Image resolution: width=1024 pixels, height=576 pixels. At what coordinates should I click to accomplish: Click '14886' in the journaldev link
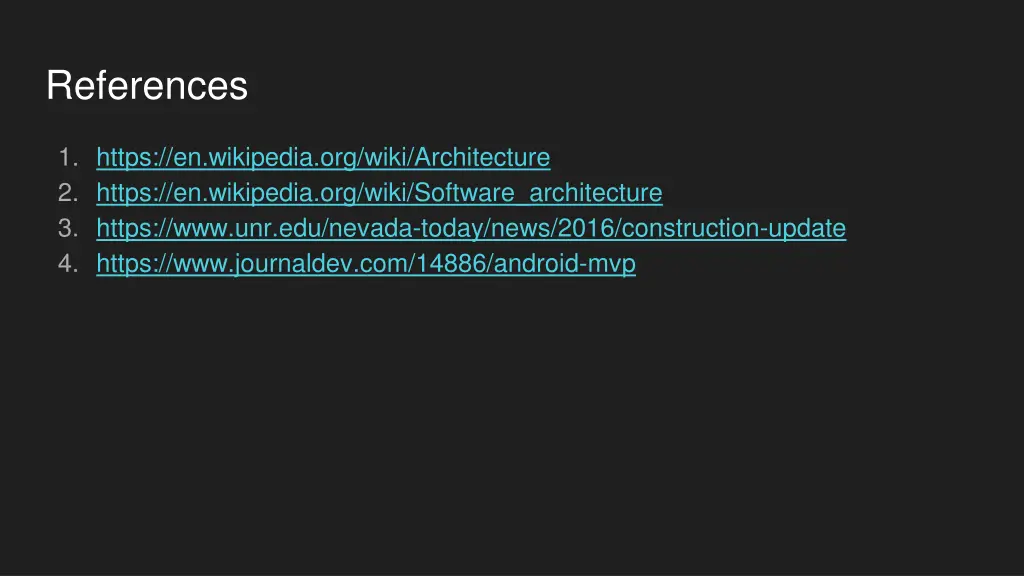coord(451,263)
